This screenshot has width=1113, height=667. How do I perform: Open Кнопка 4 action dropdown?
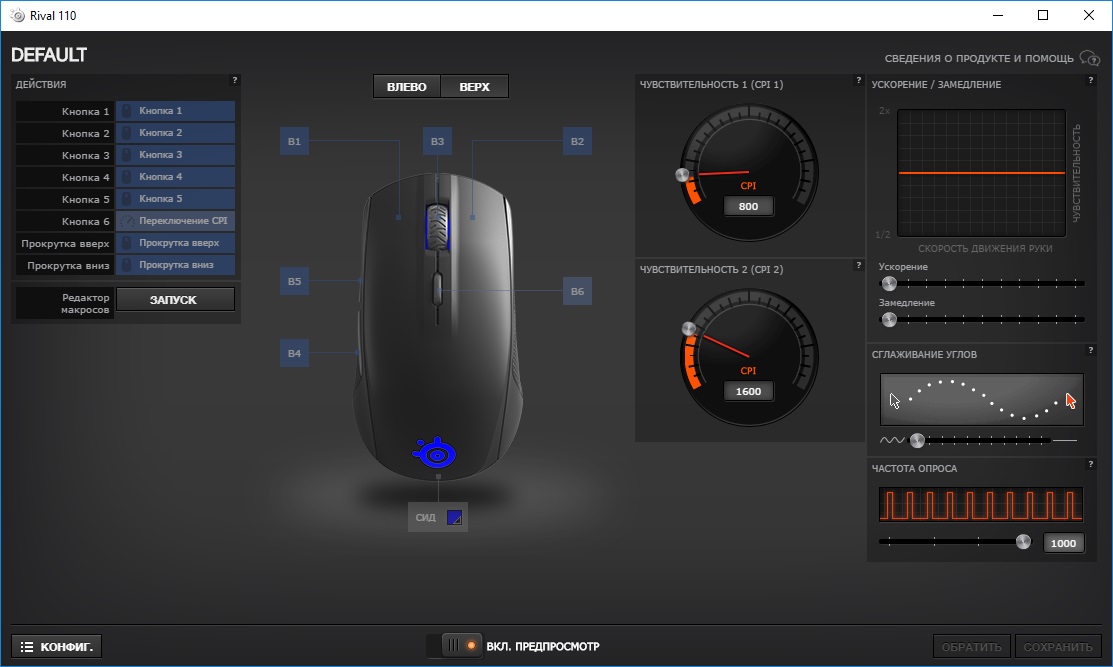click(x=175, y=177)
